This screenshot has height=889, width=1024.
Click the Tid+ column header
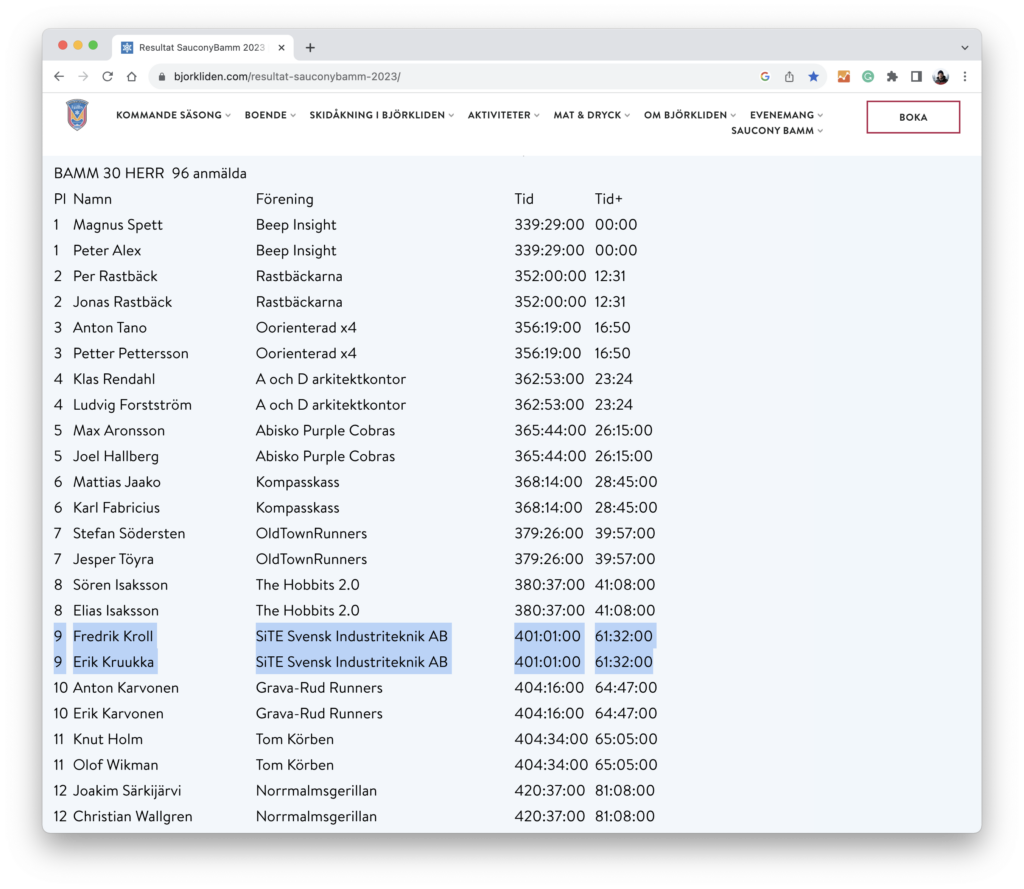(x=609, y=199)
